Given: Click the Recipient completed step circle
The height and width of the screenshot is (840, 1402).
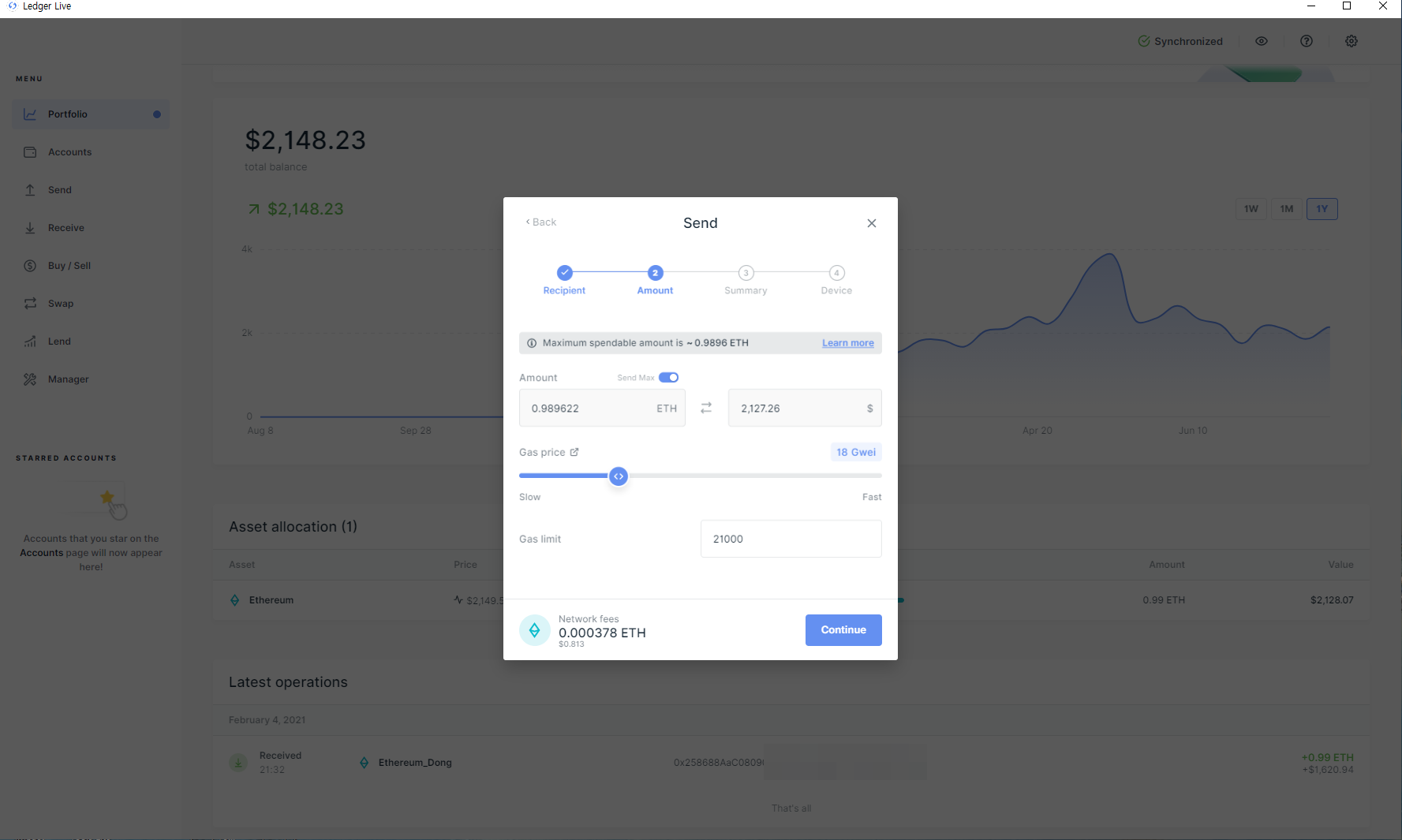Looking at the screenshot, I should point(564,273).
